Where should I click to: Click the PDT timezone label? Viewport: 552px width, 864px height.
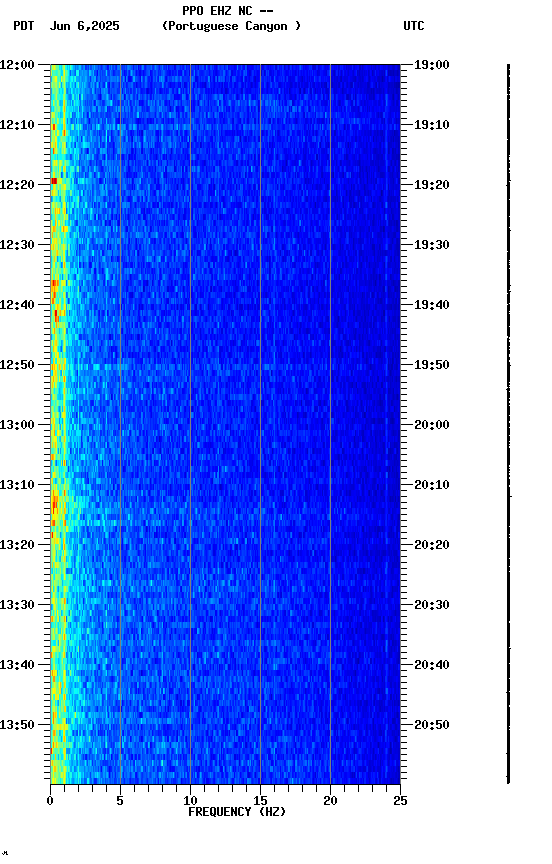pyautogui.click(x=24, y=26)
